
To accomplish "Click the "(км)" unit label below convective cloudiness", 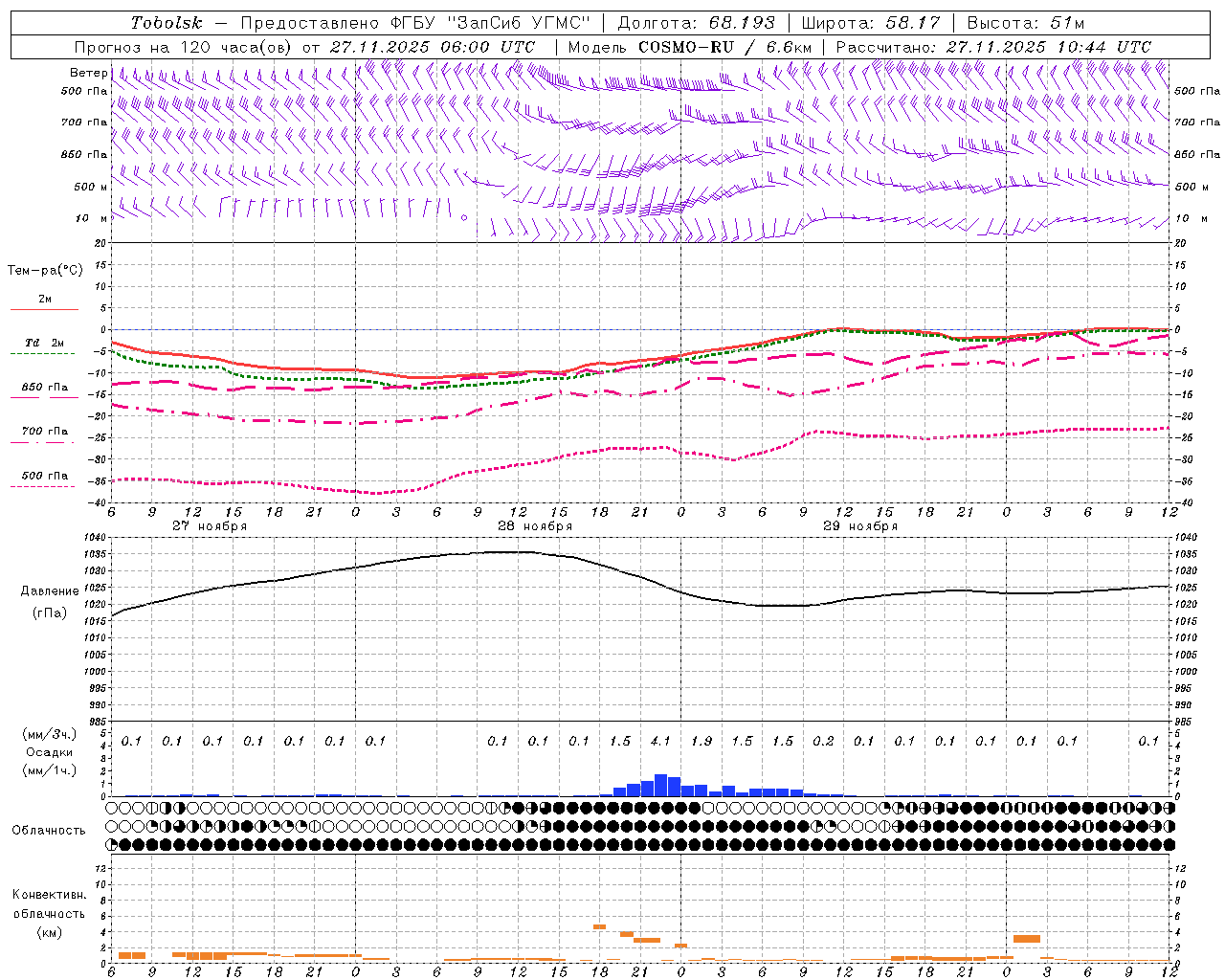I will pos(49,932).
